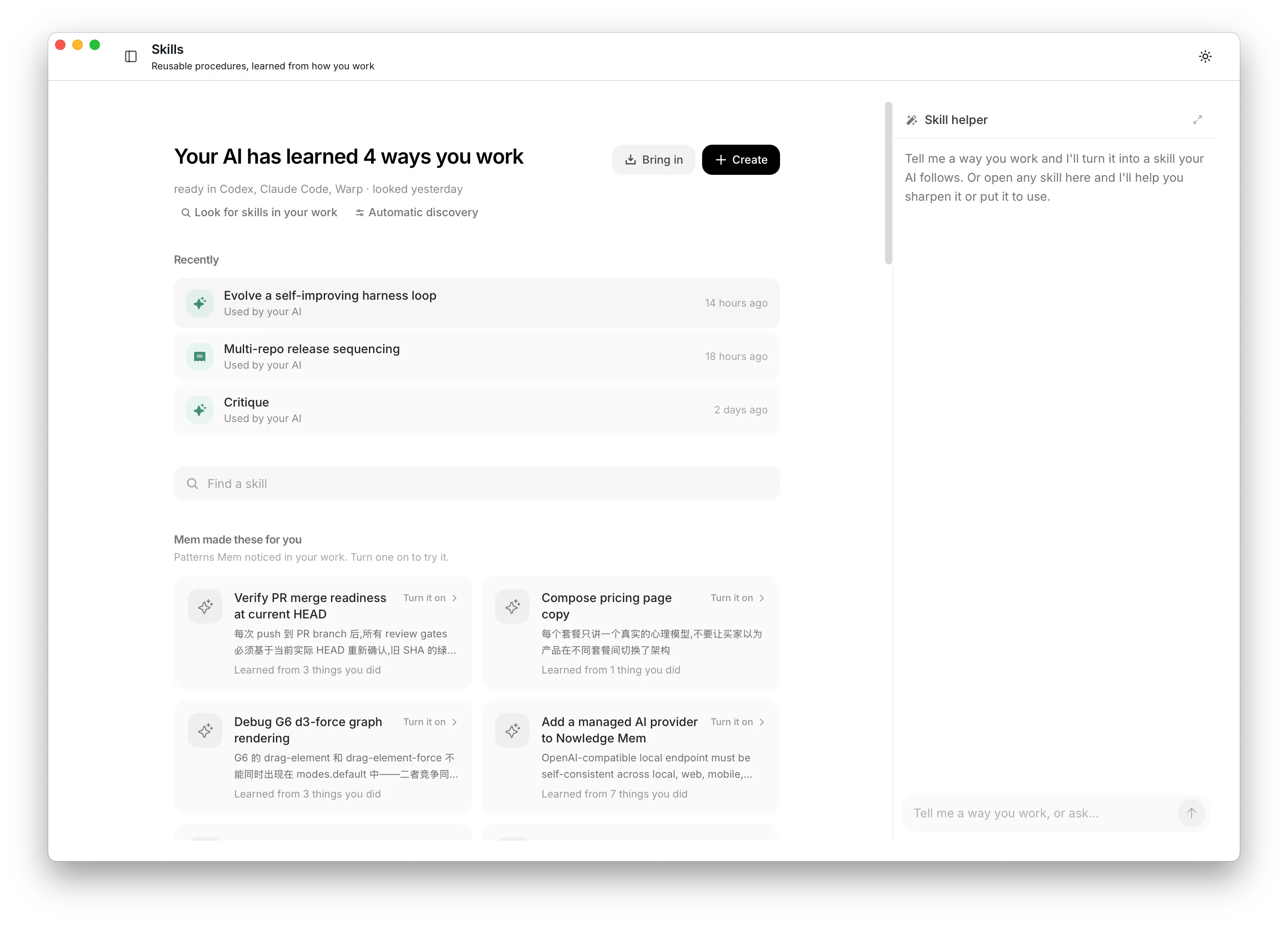The image size is (1288, 925).
Task: Click the Skill helper message input
Action: [1042, 813]
